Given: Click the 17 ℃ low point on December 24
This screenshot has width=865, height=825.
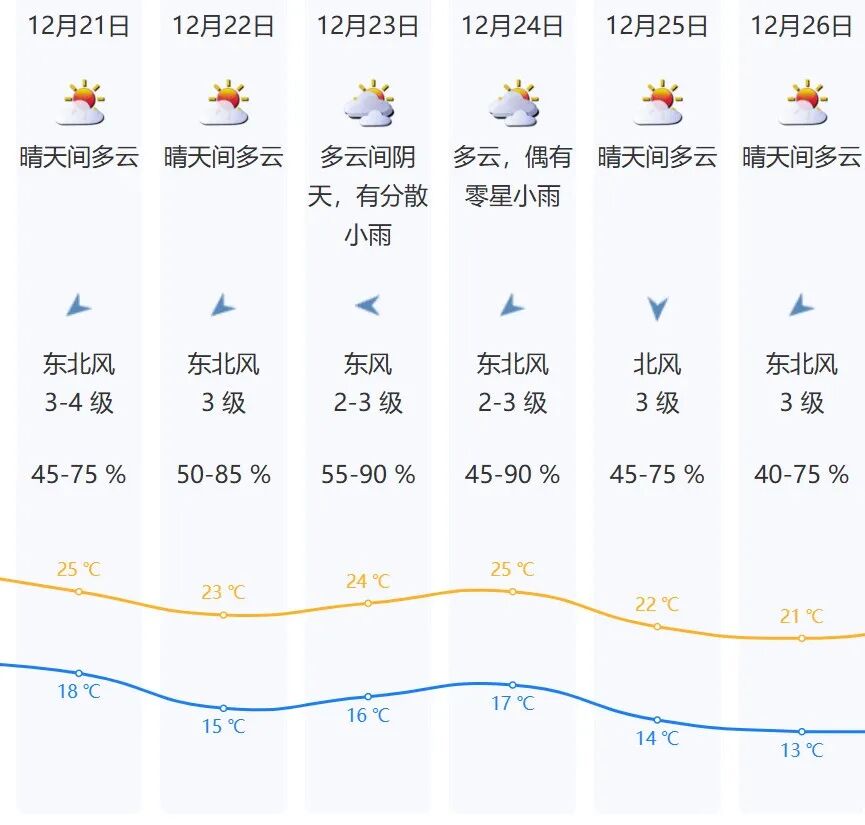Looking at the screenshot, I should 513,685.
